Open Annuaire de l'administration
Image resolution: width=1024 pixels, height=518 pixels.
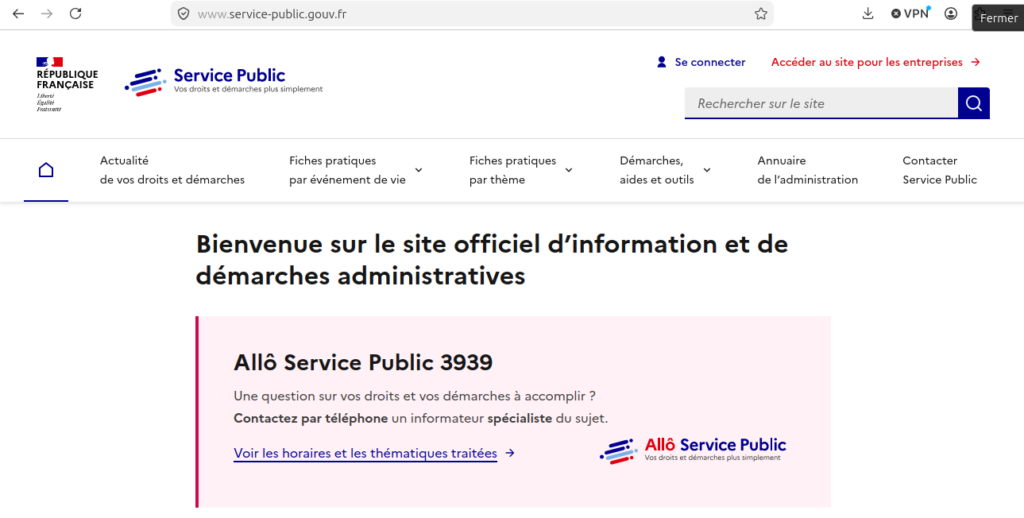tap(808, 170)
